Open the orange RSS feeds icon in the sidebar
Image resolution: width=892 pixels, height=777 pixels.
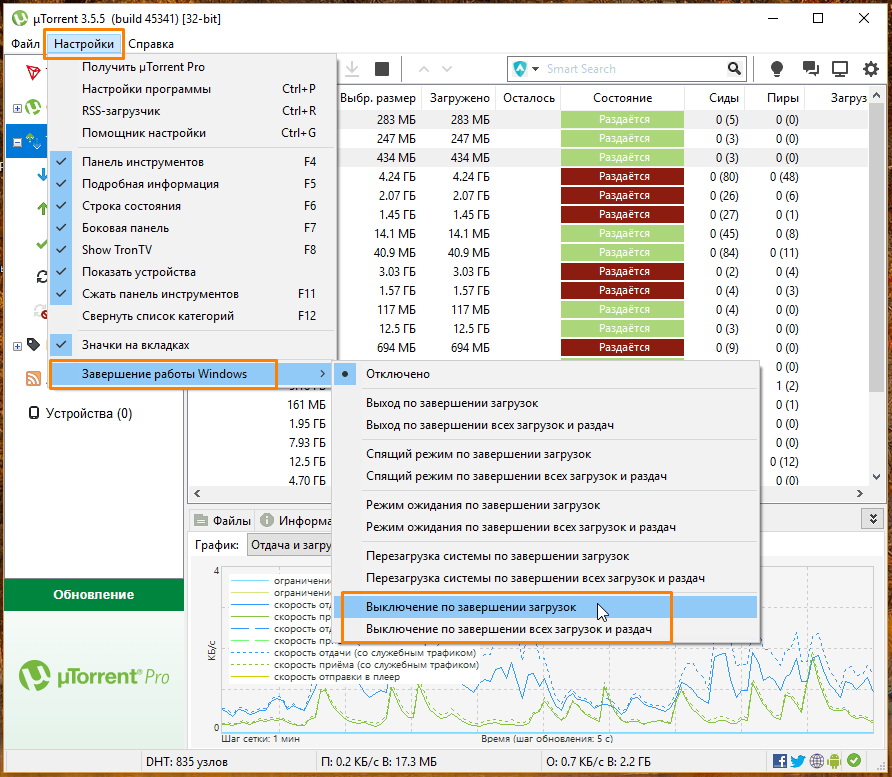[34, 378]
